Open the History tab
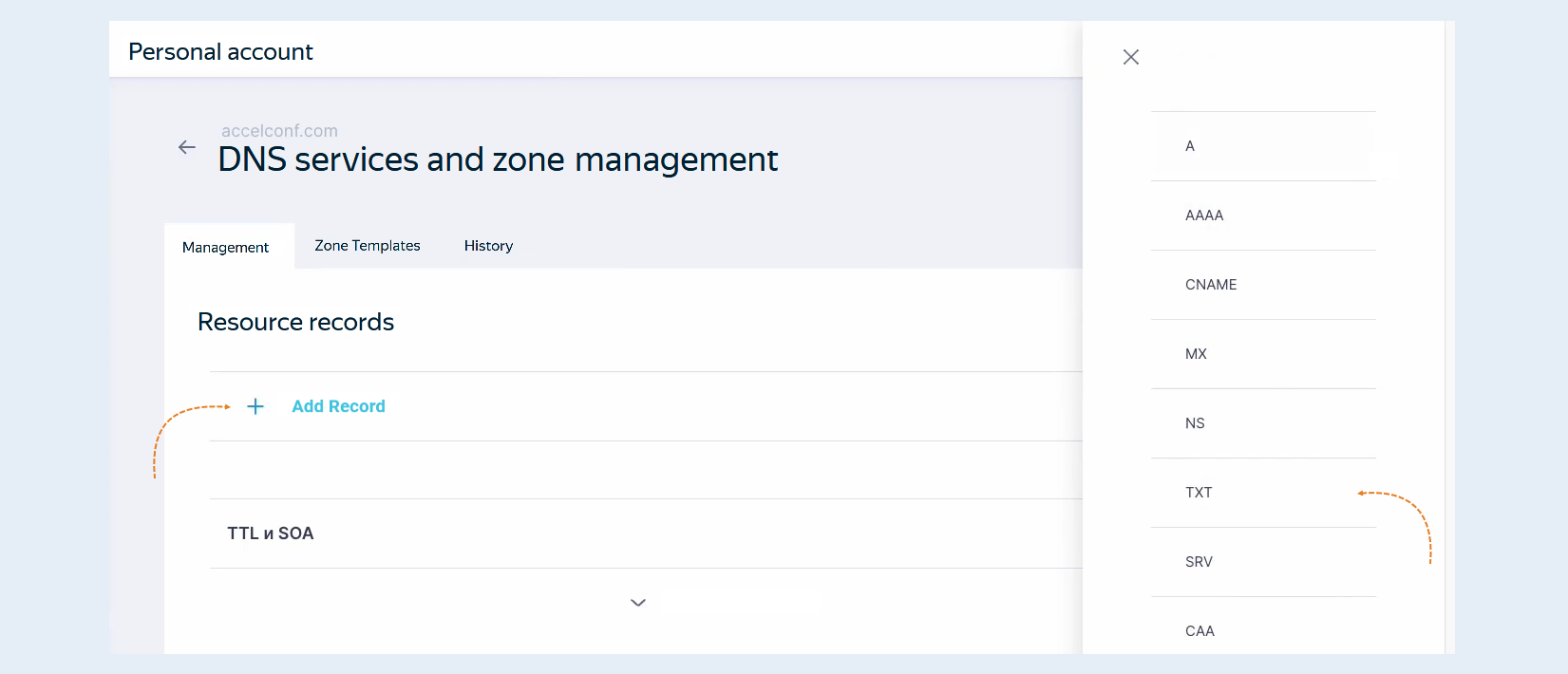Screen dimensions: 1568x674 [x=488, y=246]
